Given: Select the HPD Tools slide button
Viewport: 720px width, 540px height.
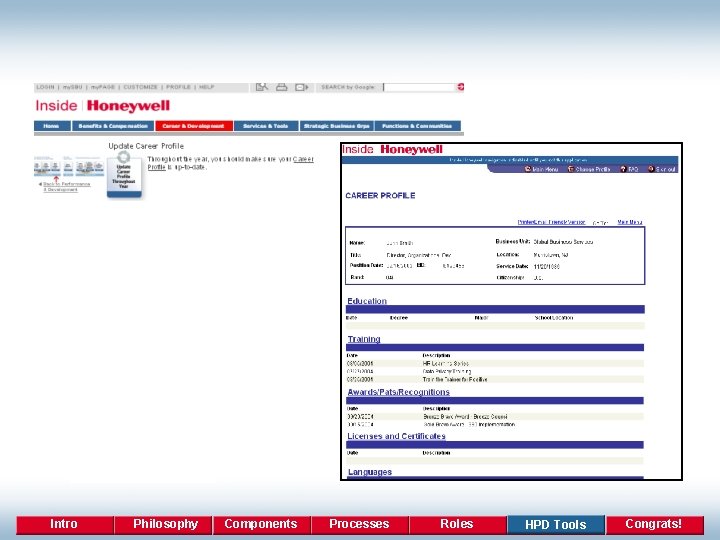Looking at the screenshot, I should point(556,524).
